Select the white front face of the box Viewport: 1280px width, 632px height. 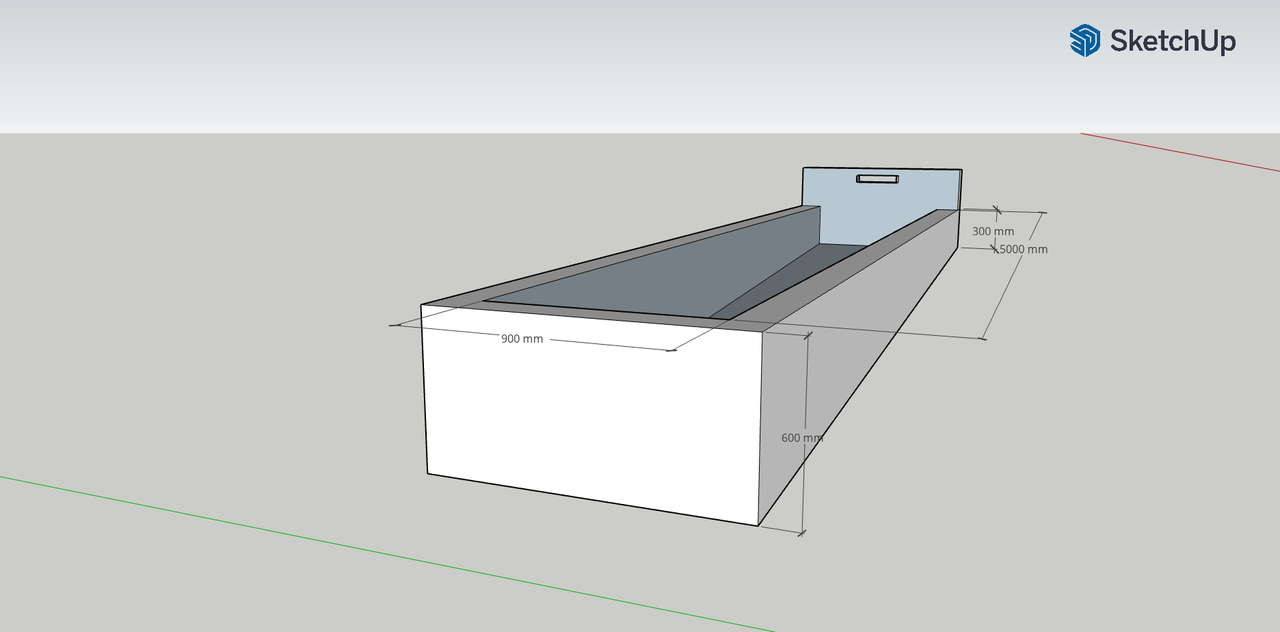coord(594,414)
